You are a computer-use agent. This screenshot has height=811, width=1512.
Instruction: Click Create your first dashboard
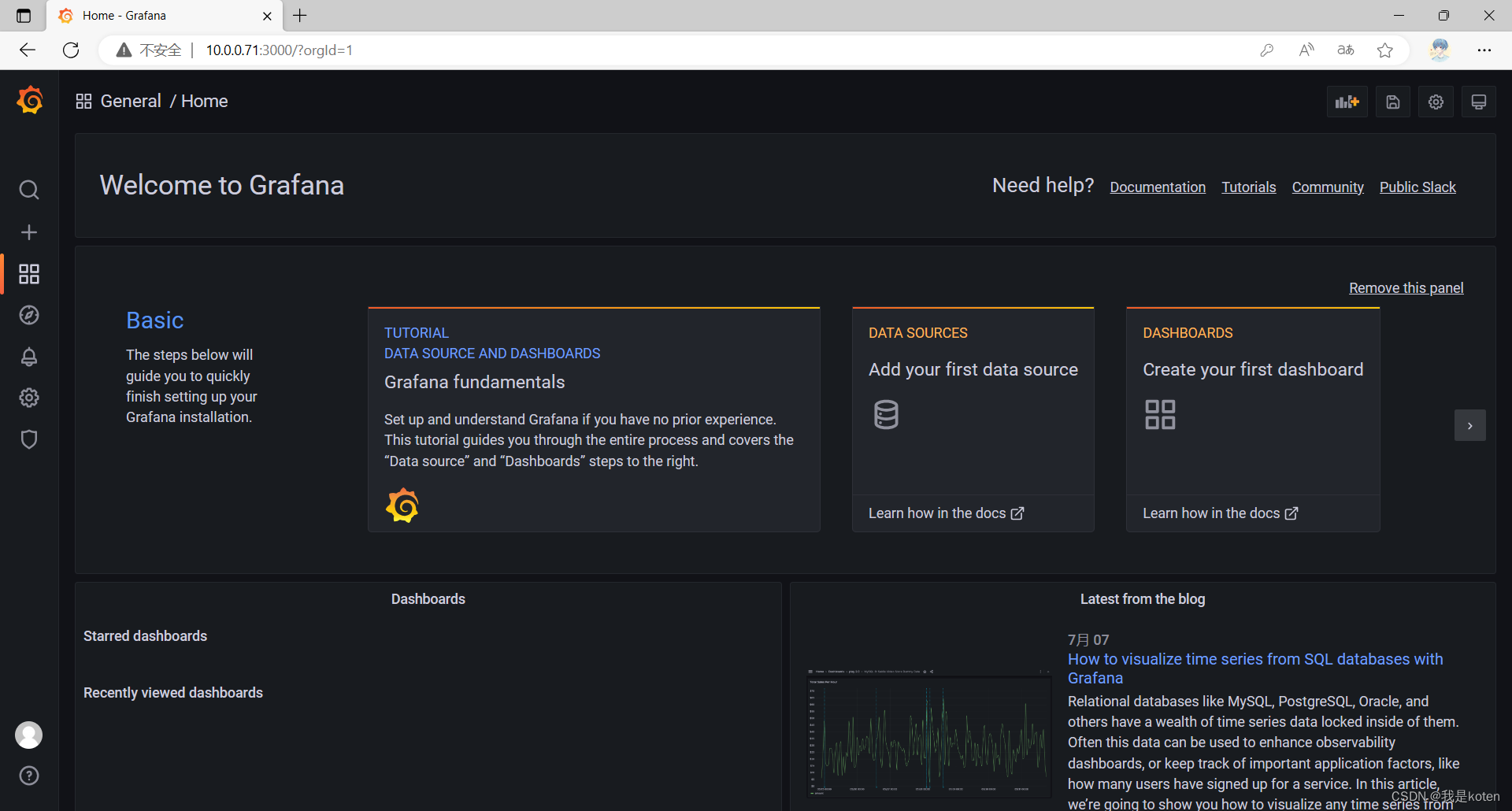point(1253,369)
